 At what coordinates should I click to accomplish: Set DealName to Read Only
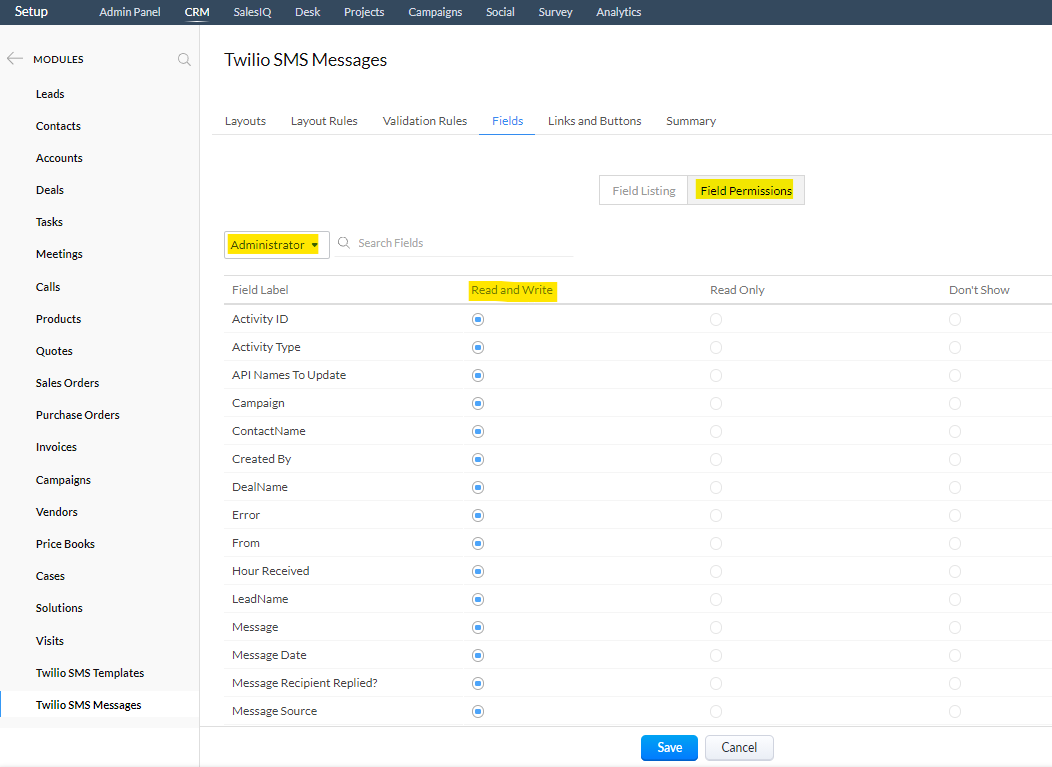[716, 487]
